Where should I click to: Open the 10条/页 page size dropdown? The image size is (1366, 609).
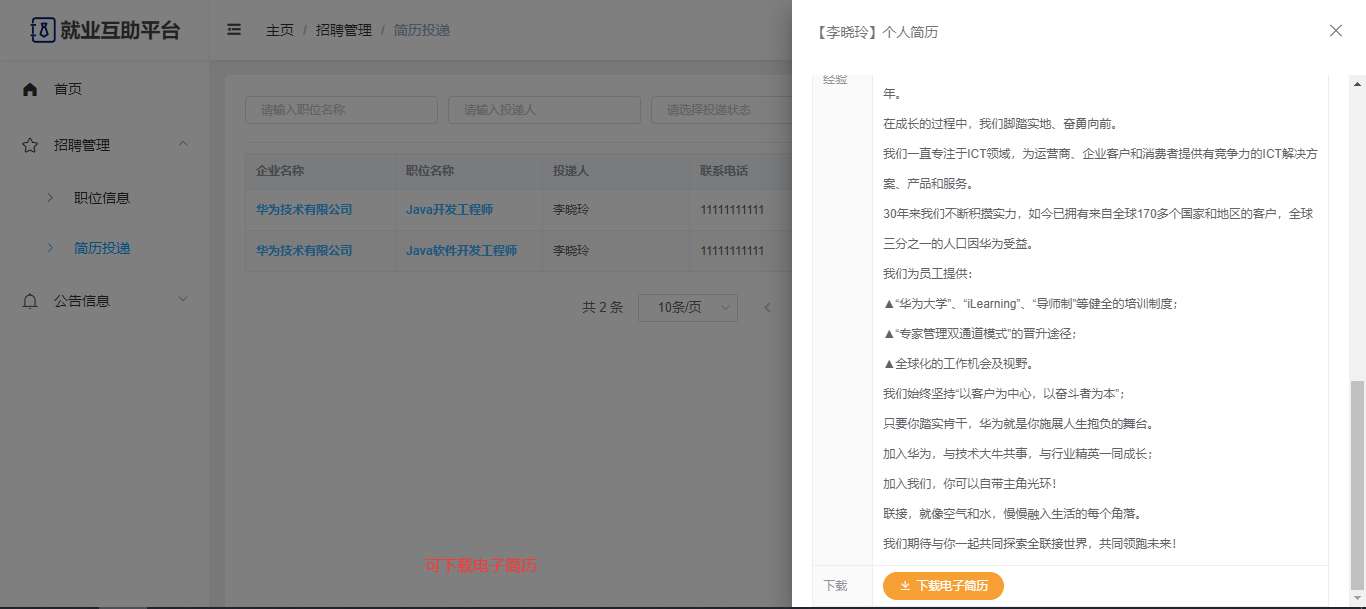[x=687, y=307]
